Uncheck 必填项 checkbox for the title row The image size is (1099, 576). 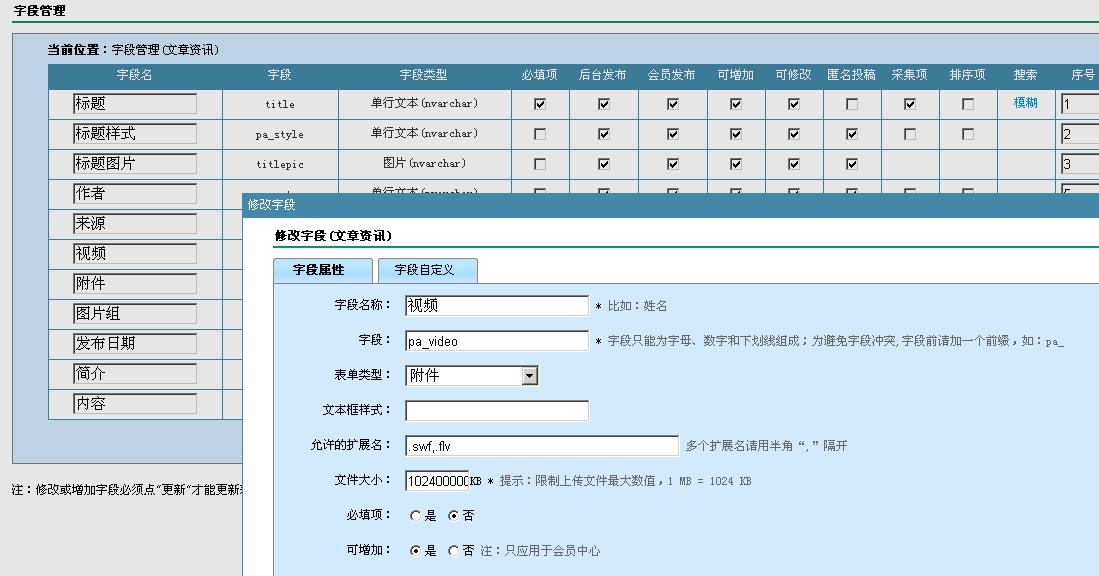point(540,104)
